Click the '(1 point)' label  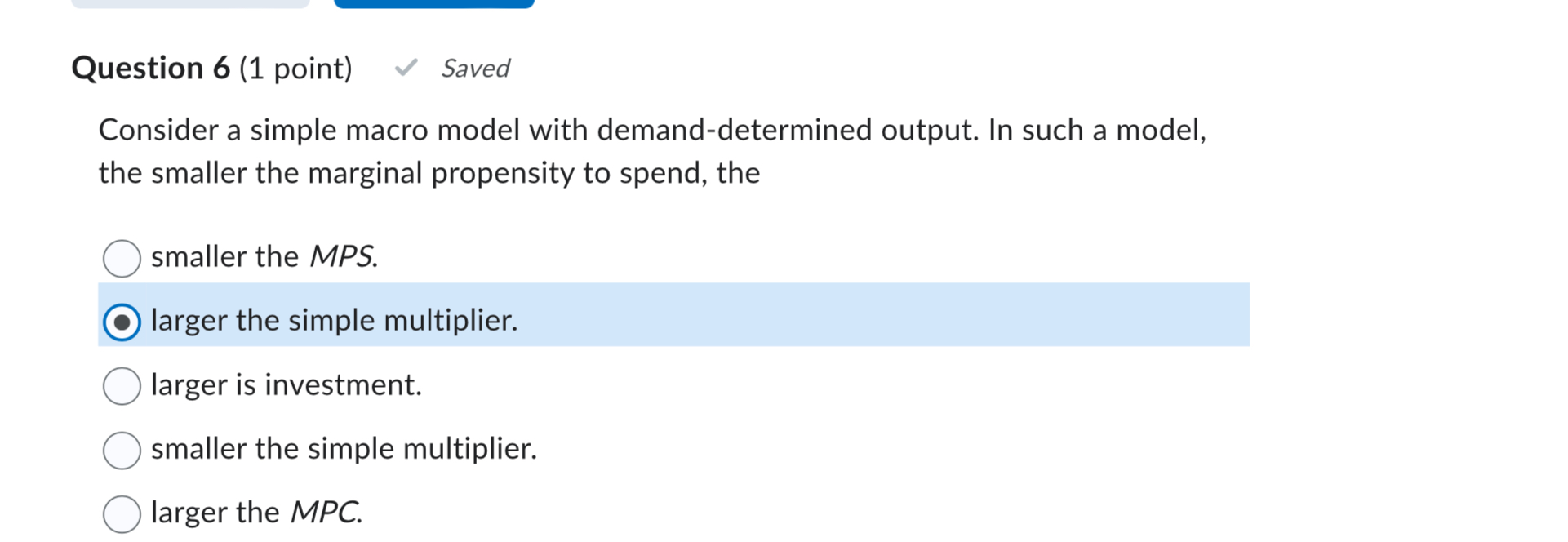click(296, 69)
